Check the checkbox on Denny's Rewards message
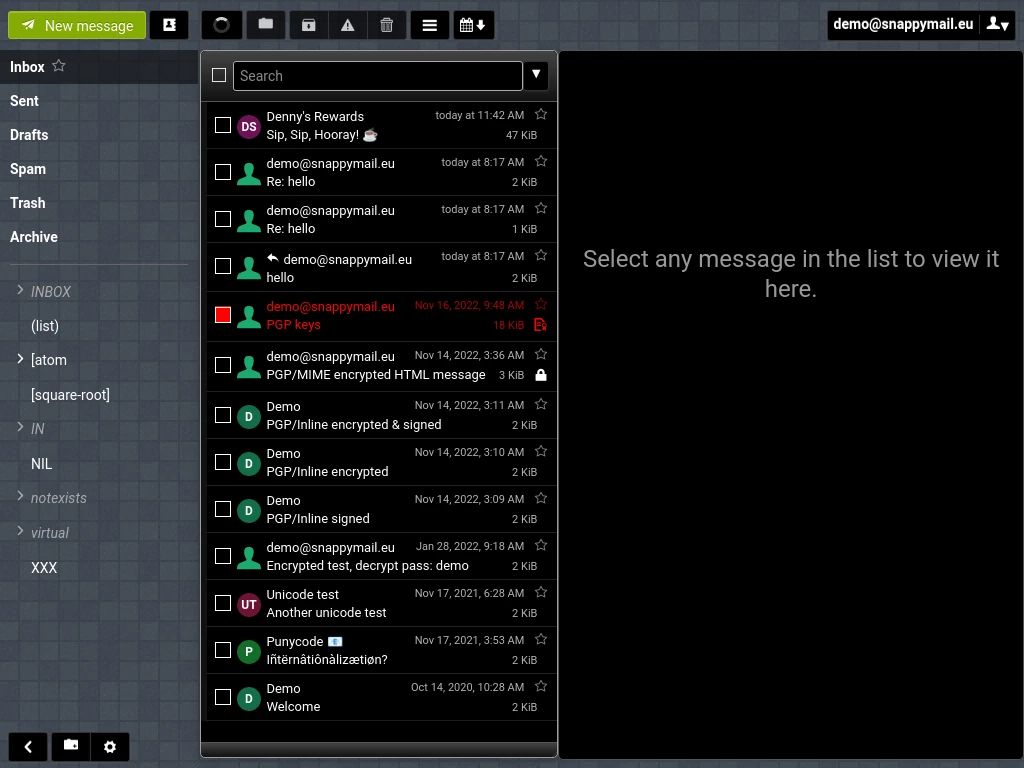 [223, 125]
